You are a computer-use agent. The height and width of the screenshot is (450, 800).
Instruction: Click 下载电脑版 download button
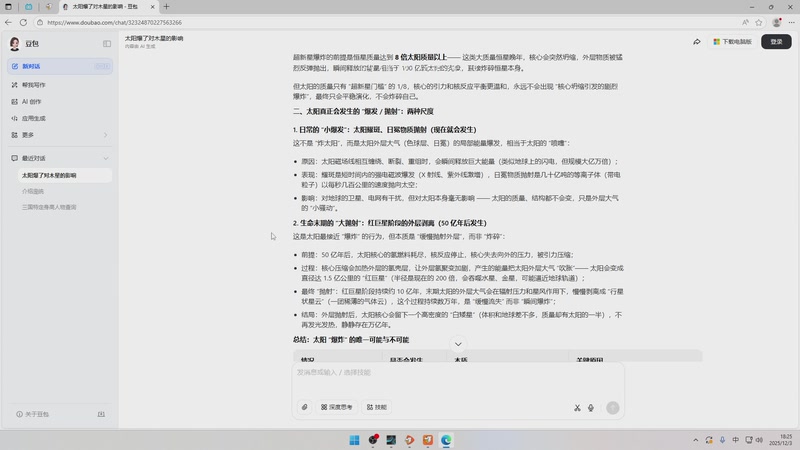pyautogui.click(x=732, y=42)
